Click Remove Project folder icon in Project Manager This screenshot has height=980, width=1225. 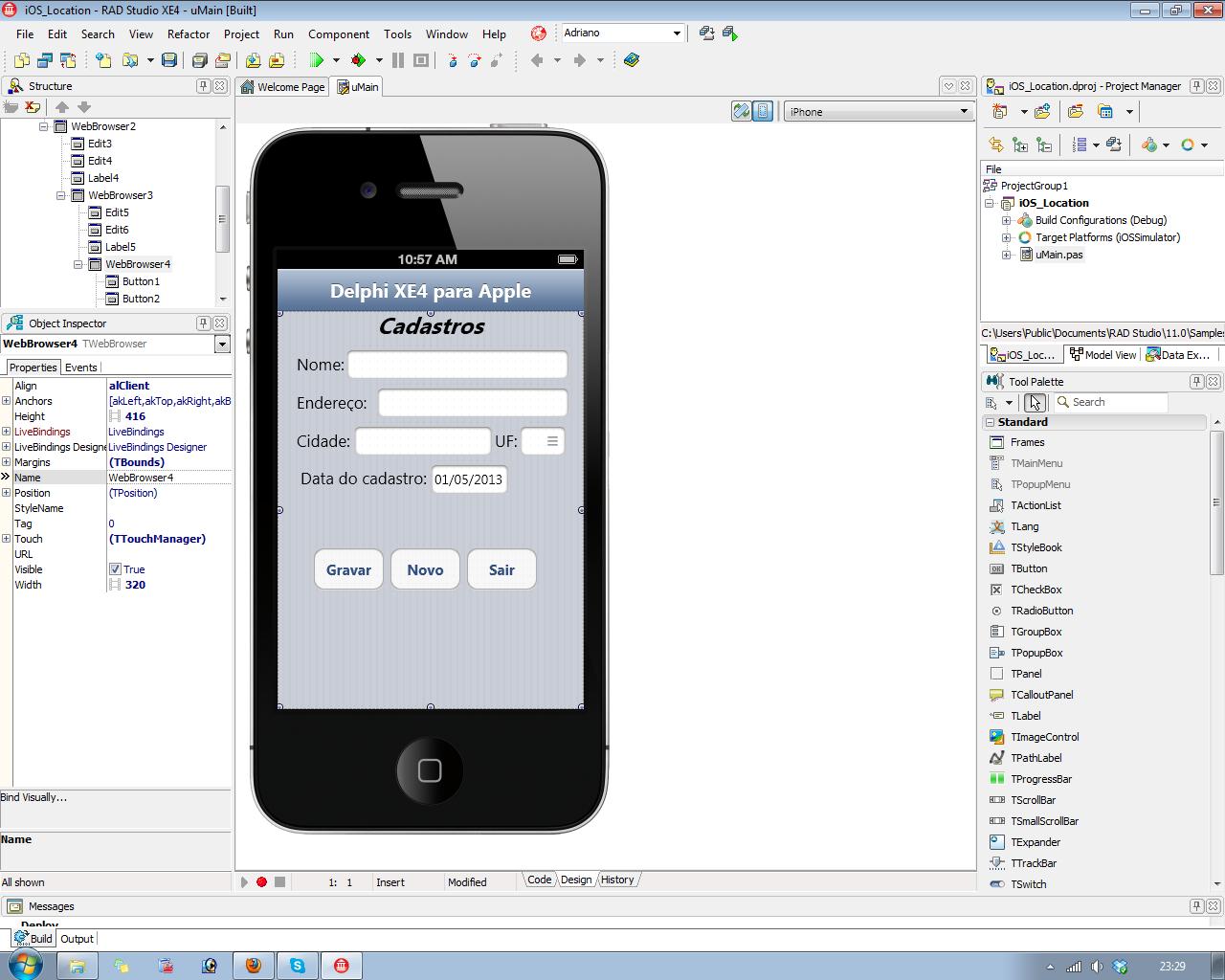click(x=1076, y=112)
